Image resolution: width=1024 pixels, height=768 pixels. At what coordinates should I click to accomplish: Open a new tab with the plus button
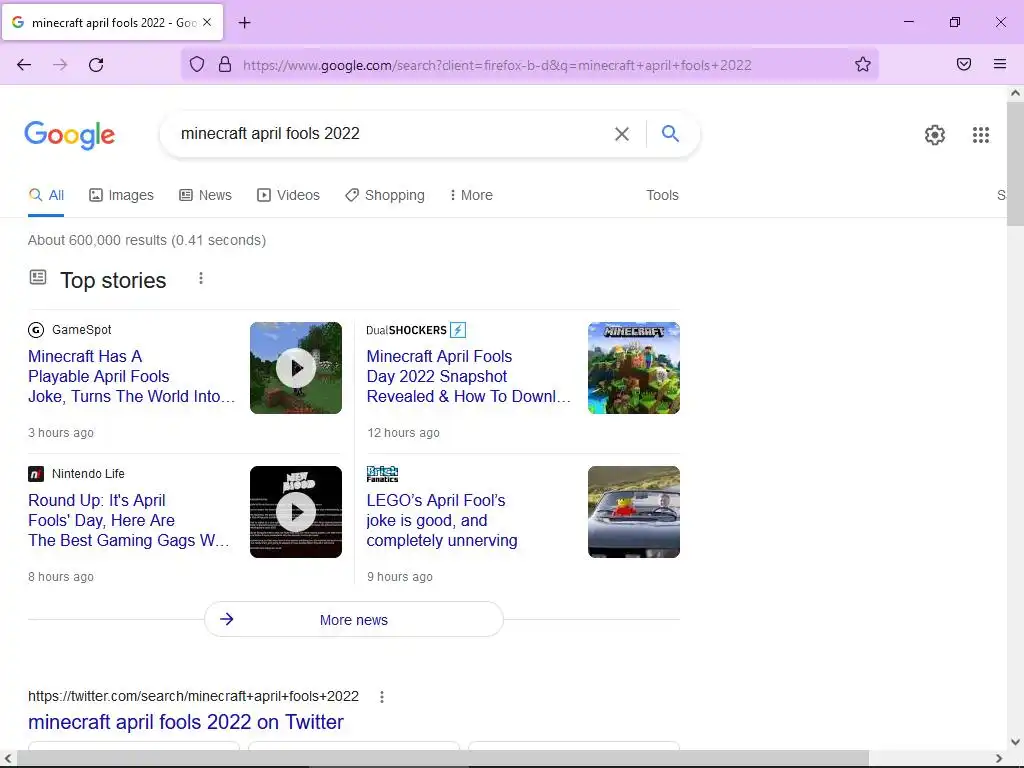[x=244, y=23]
